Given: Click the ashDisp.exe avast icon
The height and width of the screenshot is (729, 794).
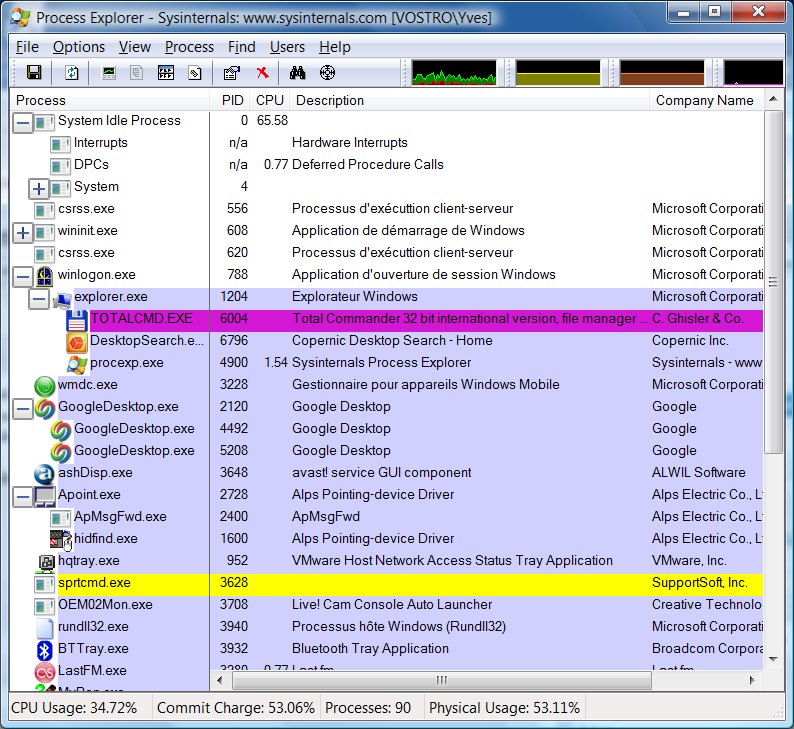Looking at the screenshot, I should pos(45,474).
